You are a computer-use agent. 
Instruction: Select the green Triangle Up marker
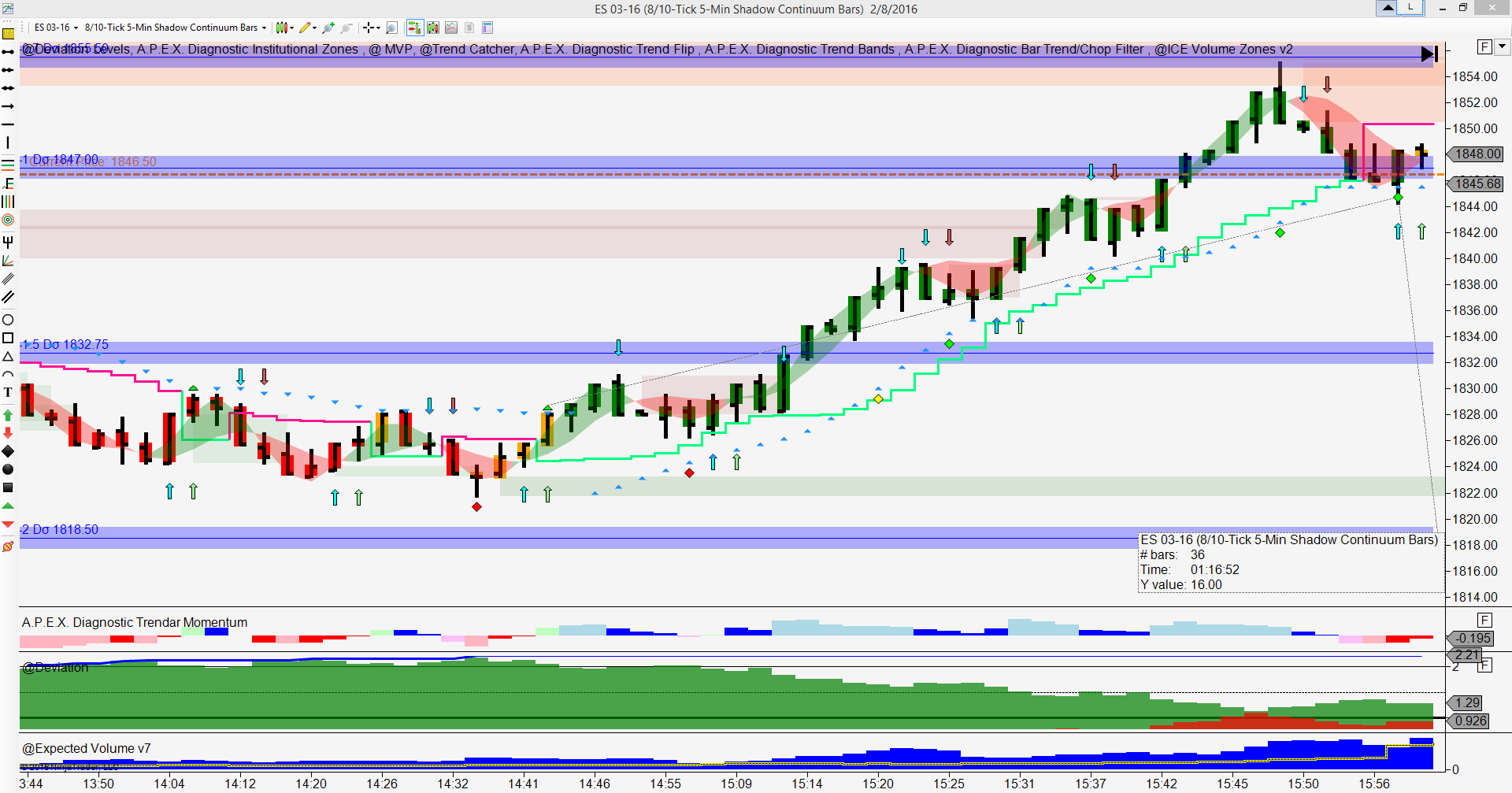coord(8,506)
